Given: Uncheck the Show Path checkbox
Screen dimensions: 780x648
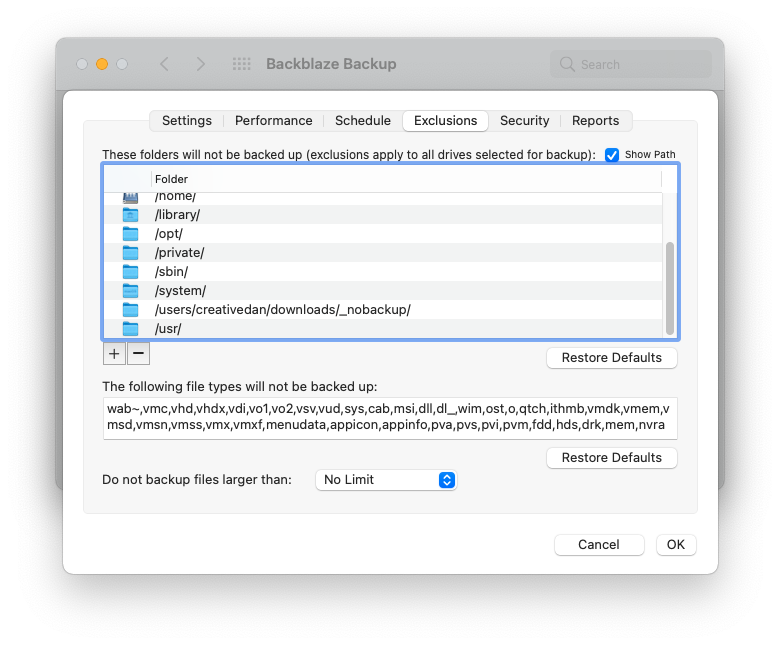Looking at the screenshot, I should click(612, 155).
